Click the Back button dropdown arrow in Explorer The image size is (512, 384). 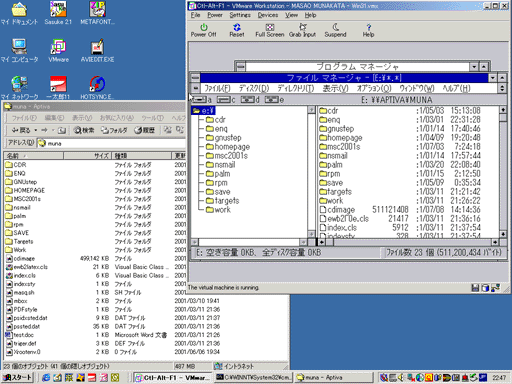click(36, 130)
